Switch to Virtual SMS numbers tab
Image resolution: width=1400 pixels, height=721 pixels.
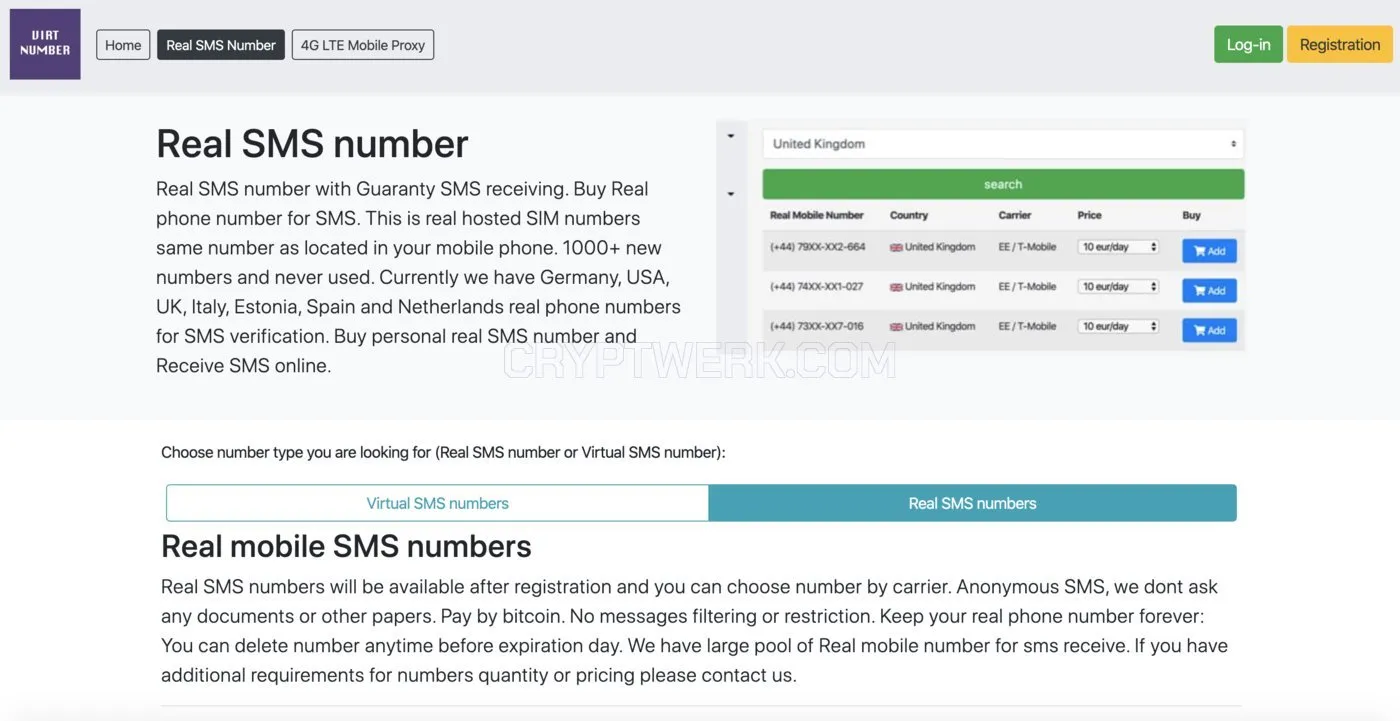tap(437, 503)
